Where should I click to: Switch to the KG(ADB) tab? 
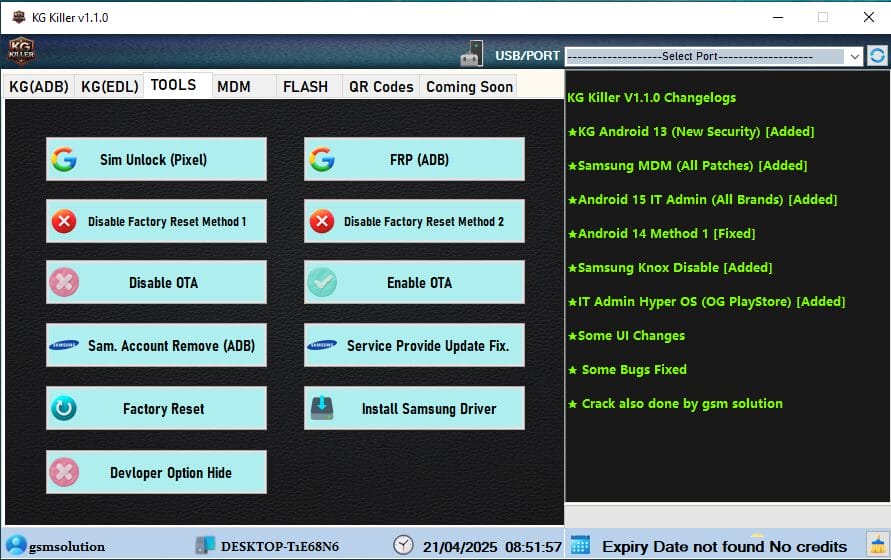38,87
